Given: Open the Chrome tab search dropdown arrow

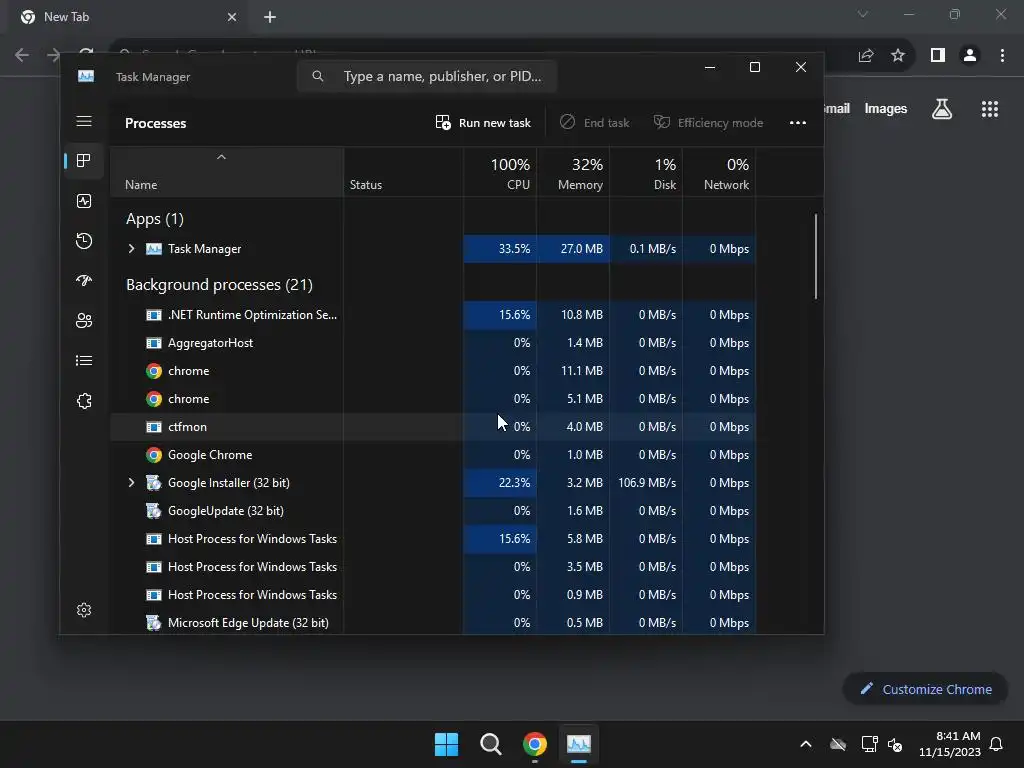Looking at the screenshot, I should [863, 14].
